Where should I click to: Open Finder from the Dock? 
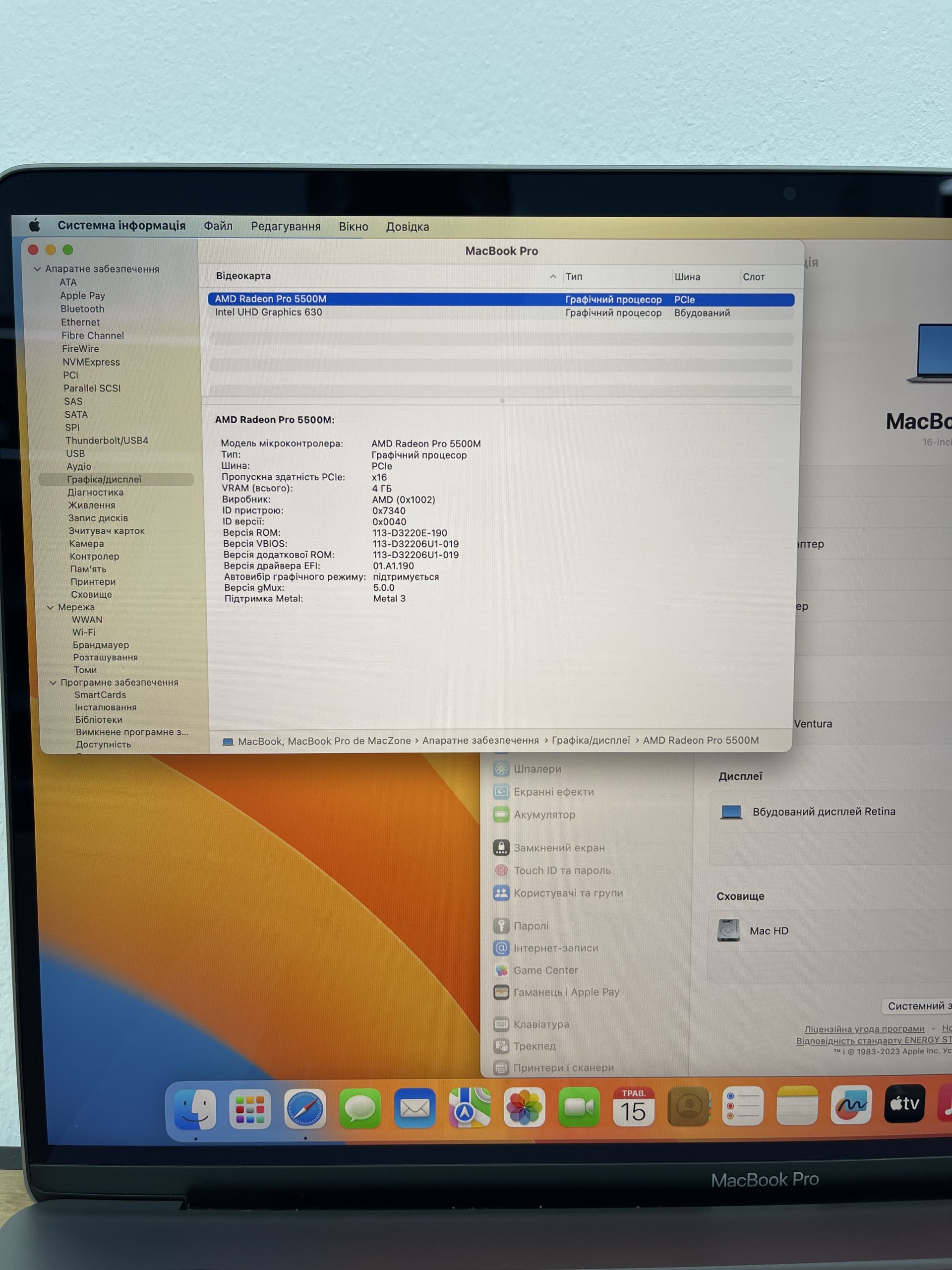click(195, 1109)
